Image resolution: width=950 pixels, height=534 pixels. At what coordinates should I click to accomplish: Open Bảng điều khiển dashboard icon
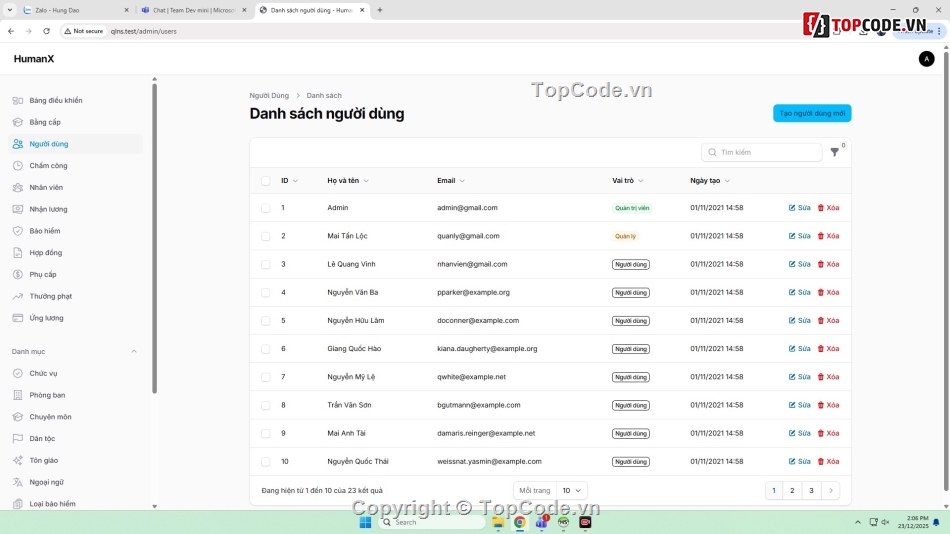click(x=18, y=101)
